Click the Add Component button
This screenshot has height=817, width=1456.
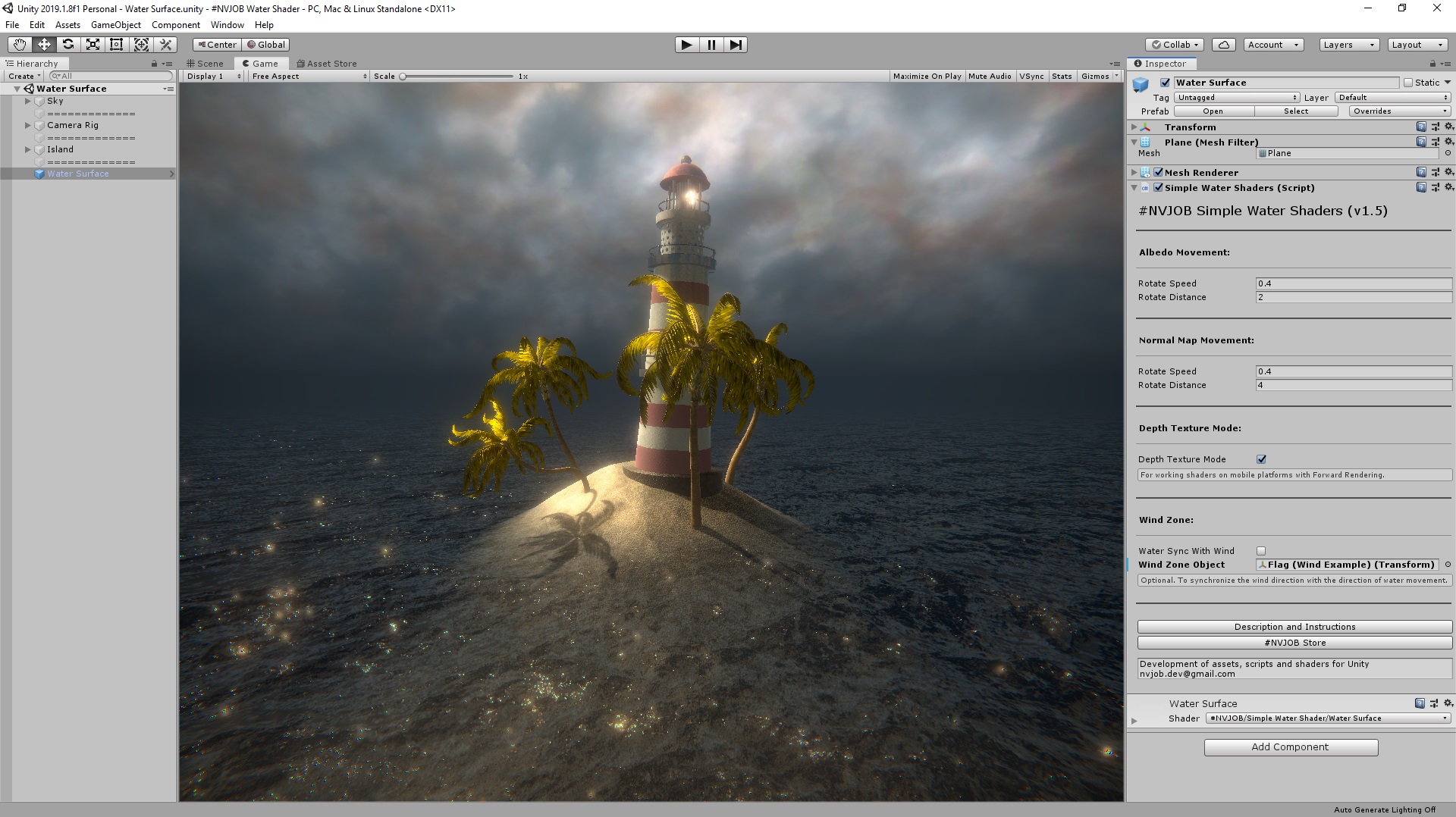pos(1291,747)
